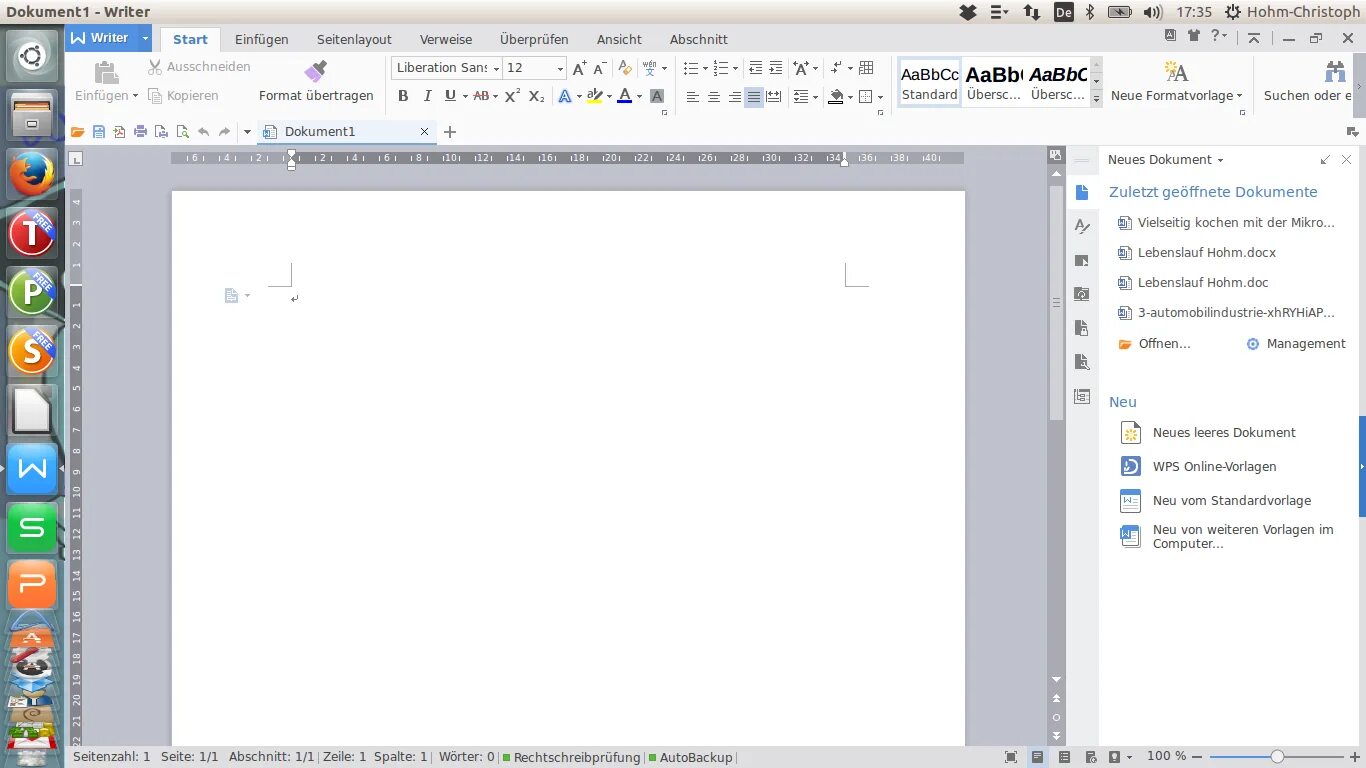Switch to the Ansicht tab
This screenshot has width=1366, height=768.
click(x=619, y=39)
